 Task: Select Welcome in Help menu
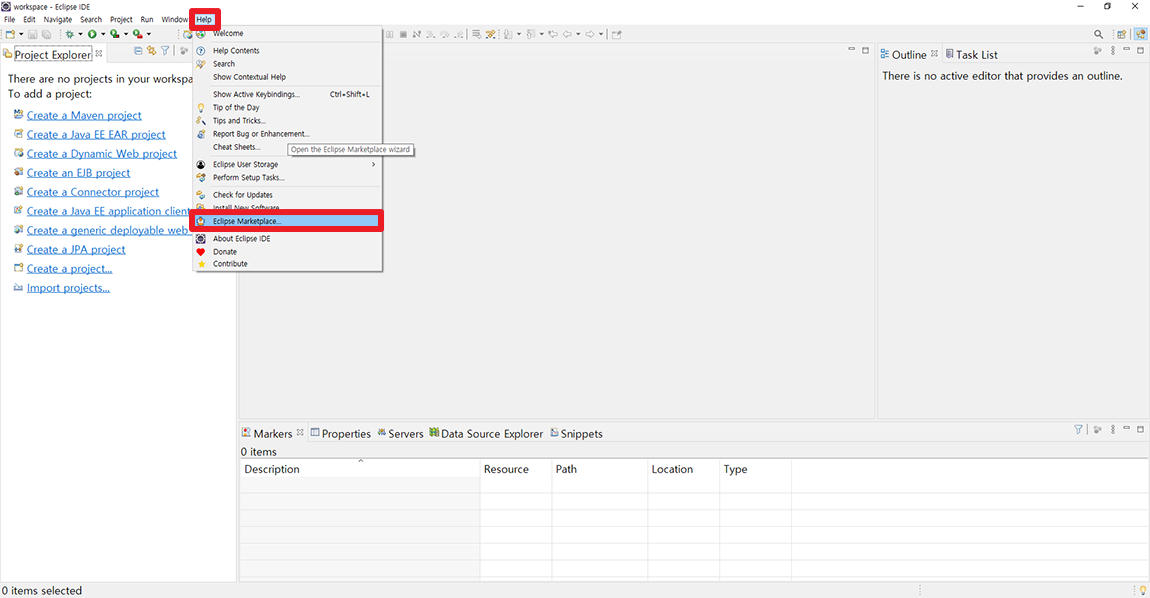click(x=288, y=33)
